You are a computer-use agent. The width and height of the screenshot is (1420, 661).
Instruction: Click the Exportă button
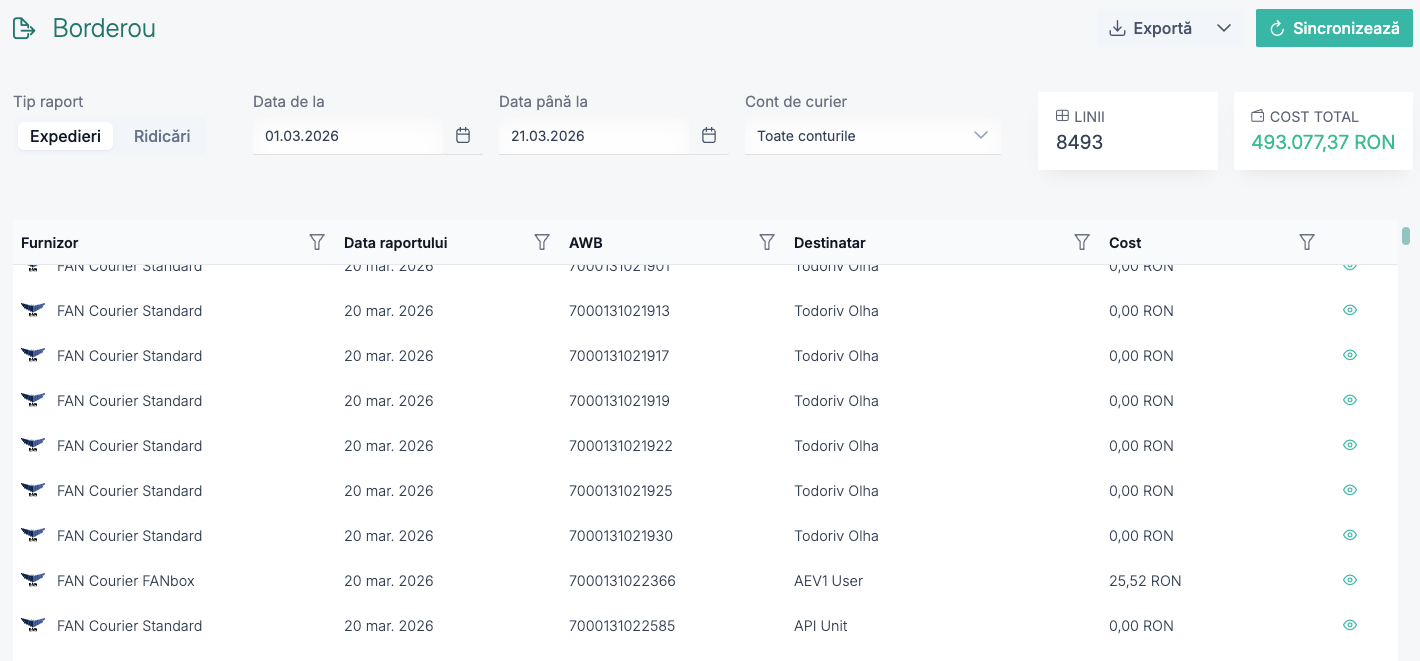[x=1152, y=28]
